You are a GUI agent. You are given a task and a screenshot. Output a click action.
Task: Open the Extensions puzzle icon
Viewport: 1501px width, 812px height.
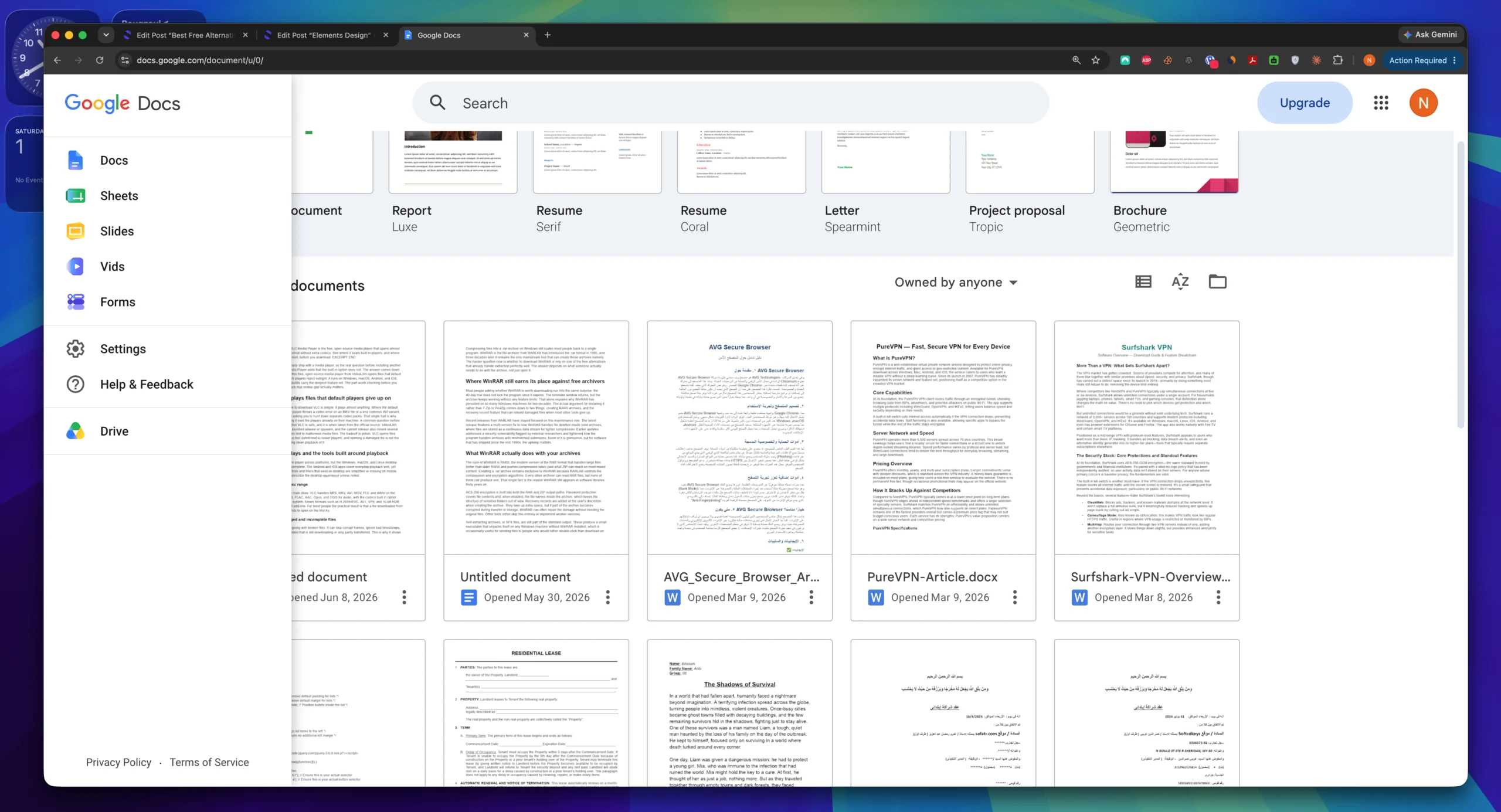1337,60
